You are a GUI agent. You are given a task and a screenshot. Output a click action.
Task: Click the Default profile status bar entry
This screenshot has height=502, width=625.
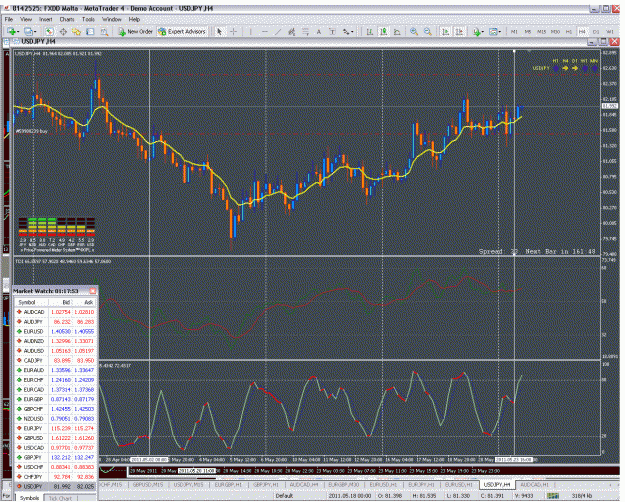(284, 496)
